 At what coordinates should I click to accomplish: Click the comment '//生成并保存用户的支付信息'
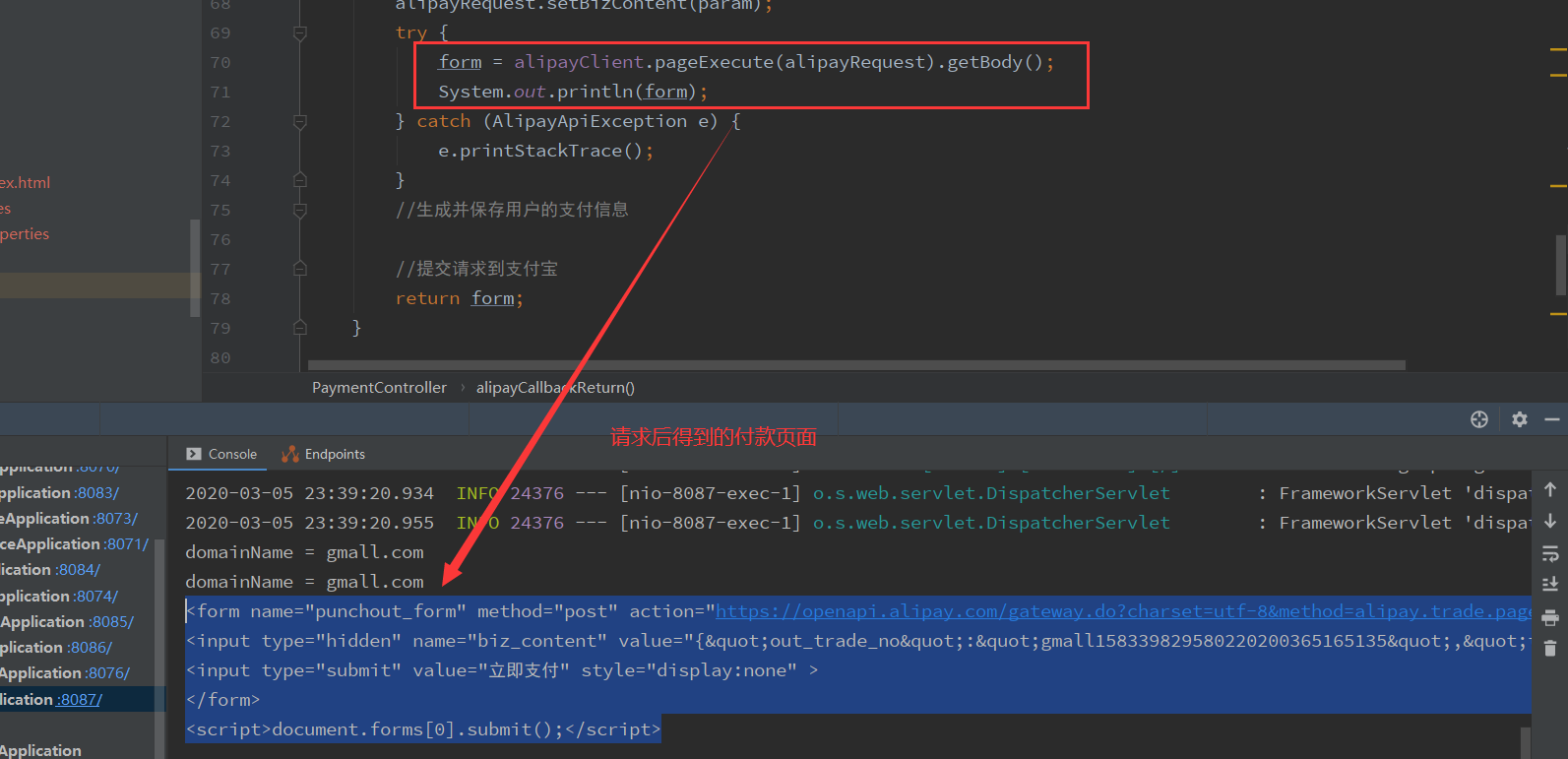512,210
